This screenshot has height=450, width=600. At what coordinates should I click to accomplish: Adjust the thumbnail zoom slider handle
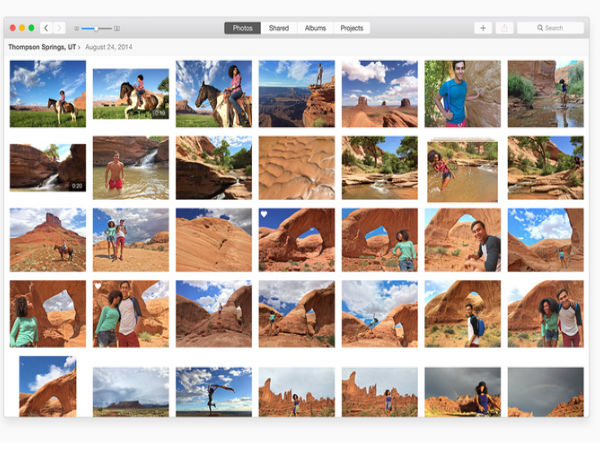(x=96, y=28)
